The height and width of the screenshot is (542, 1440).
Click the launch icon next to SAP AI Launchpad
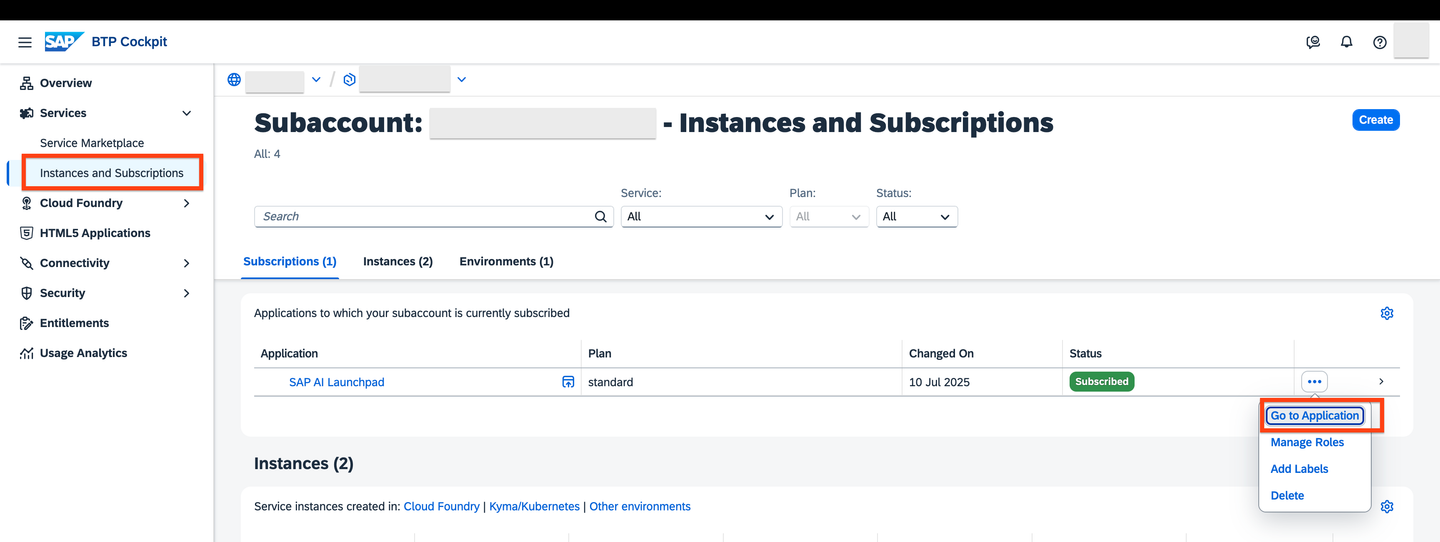click(x=568, y=382)
